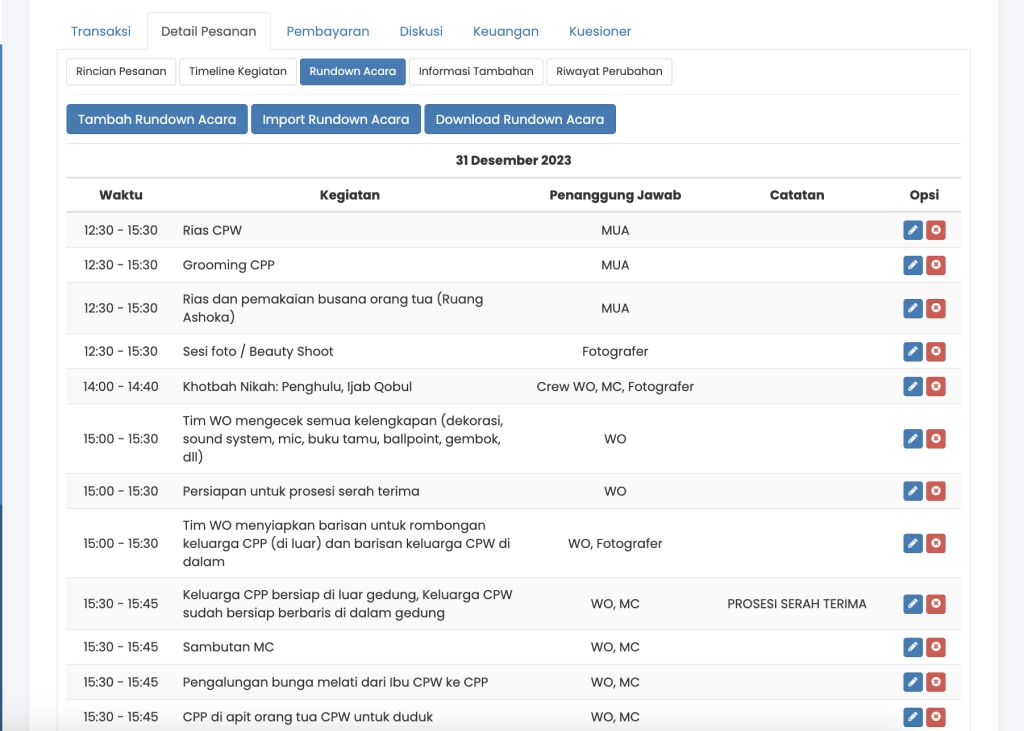Edit the "Pengalungan bunga melati" entry

pos(912,682)
